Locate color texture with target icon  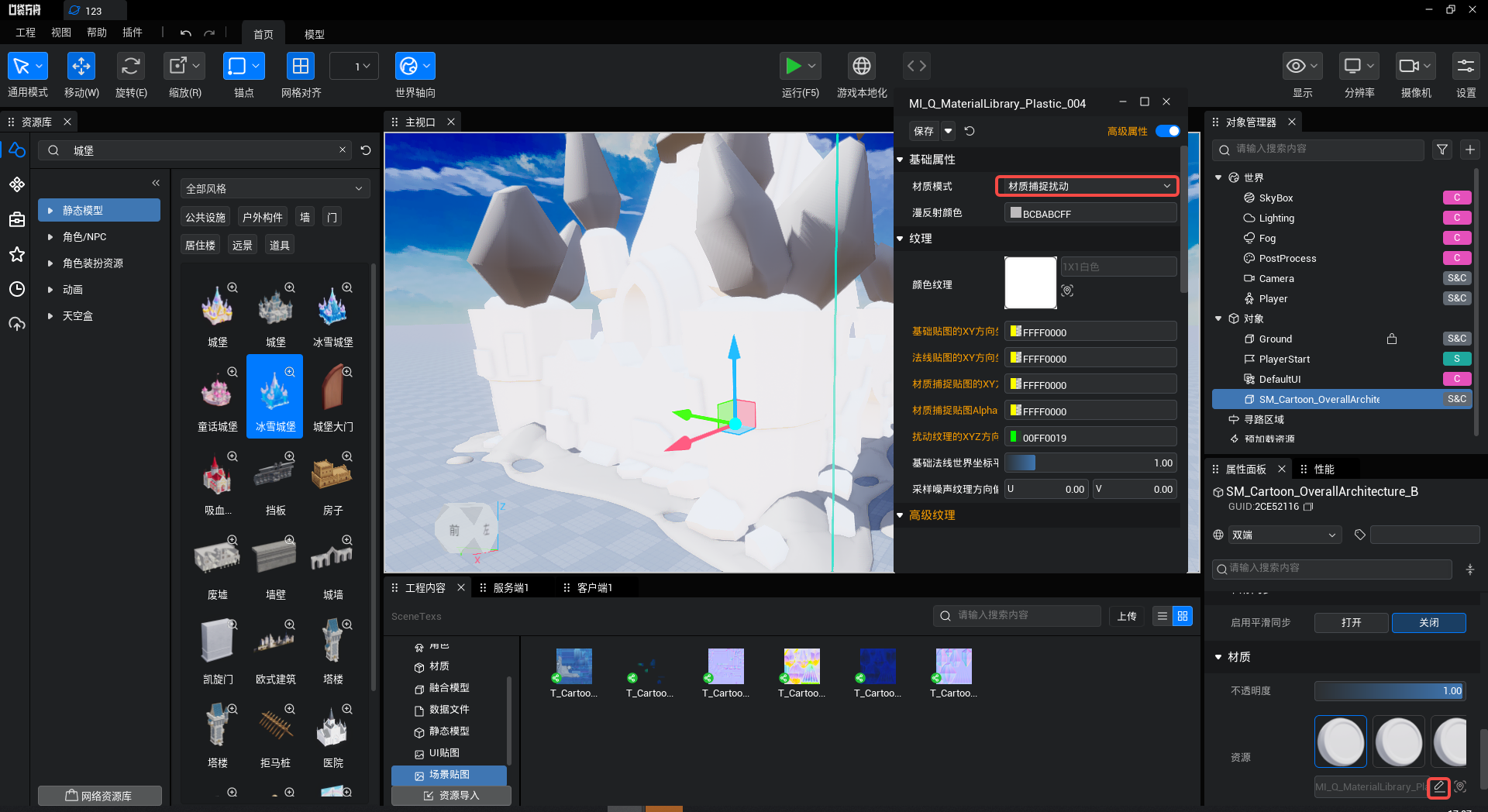1068,291
